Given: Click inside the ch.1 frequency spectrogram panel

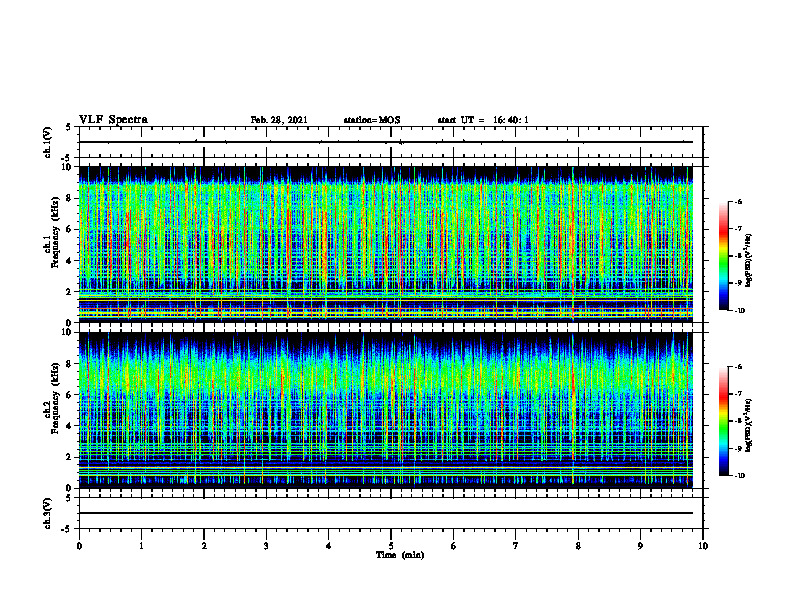Looking at the screenshot, I should pyautogui.click(x=385, y=244).
